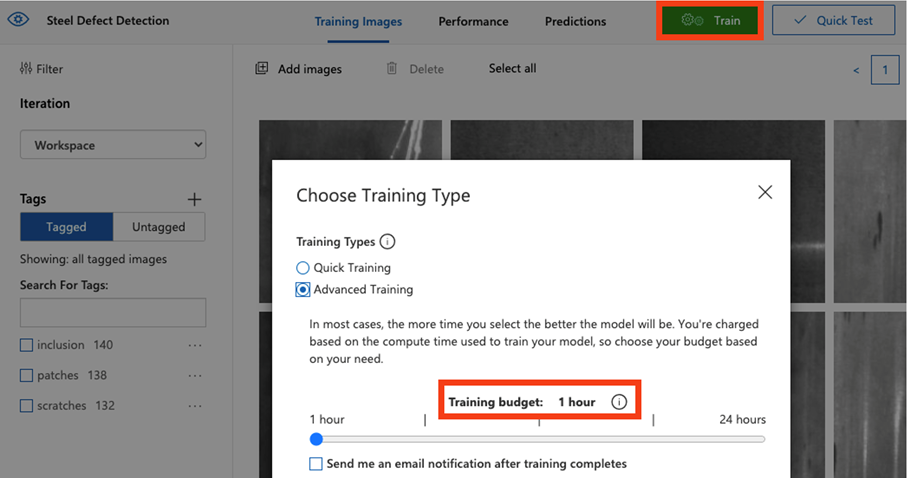Click the plus icon to add tag
The width and height of the screenshot is (907, 478).
(x=195, y=199)
